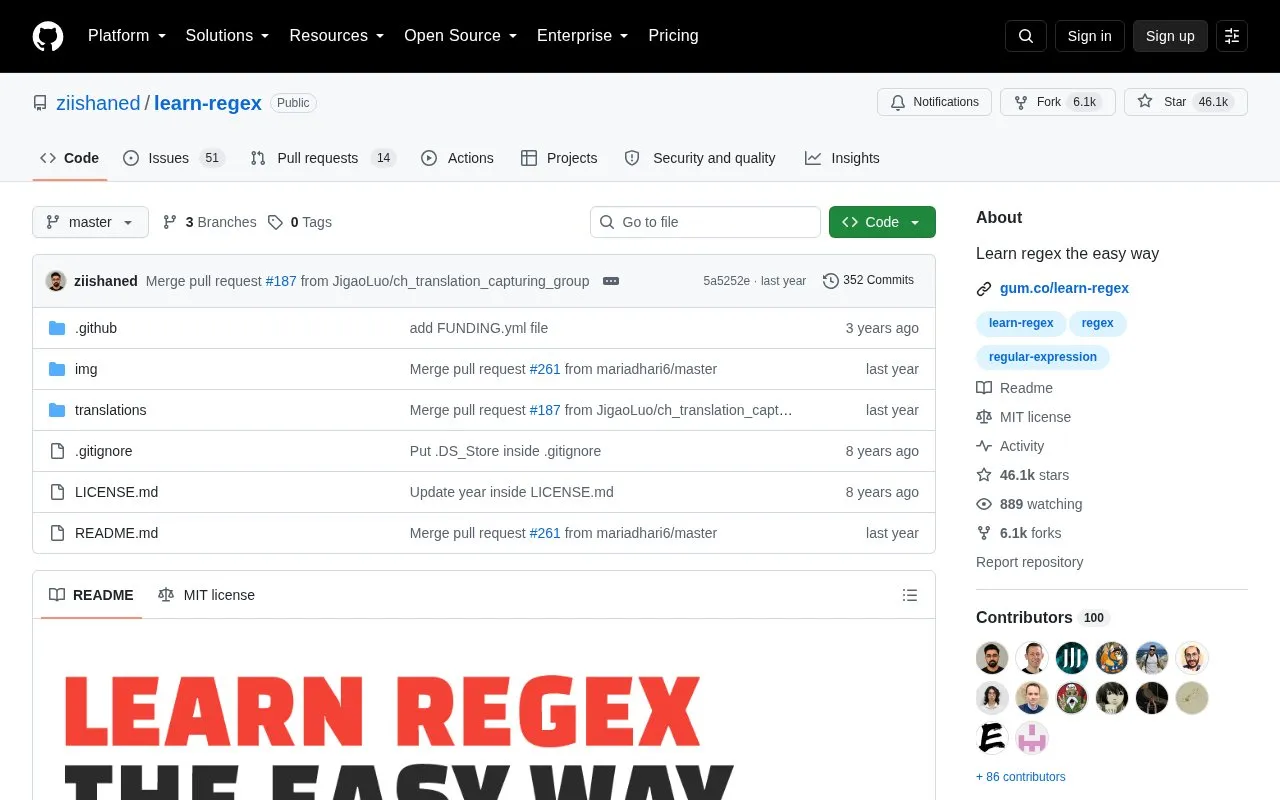Image resolution: width=1280 pixels, height=800 pixels.
Task: Click the Sign in link
Action: (1089, 36)
